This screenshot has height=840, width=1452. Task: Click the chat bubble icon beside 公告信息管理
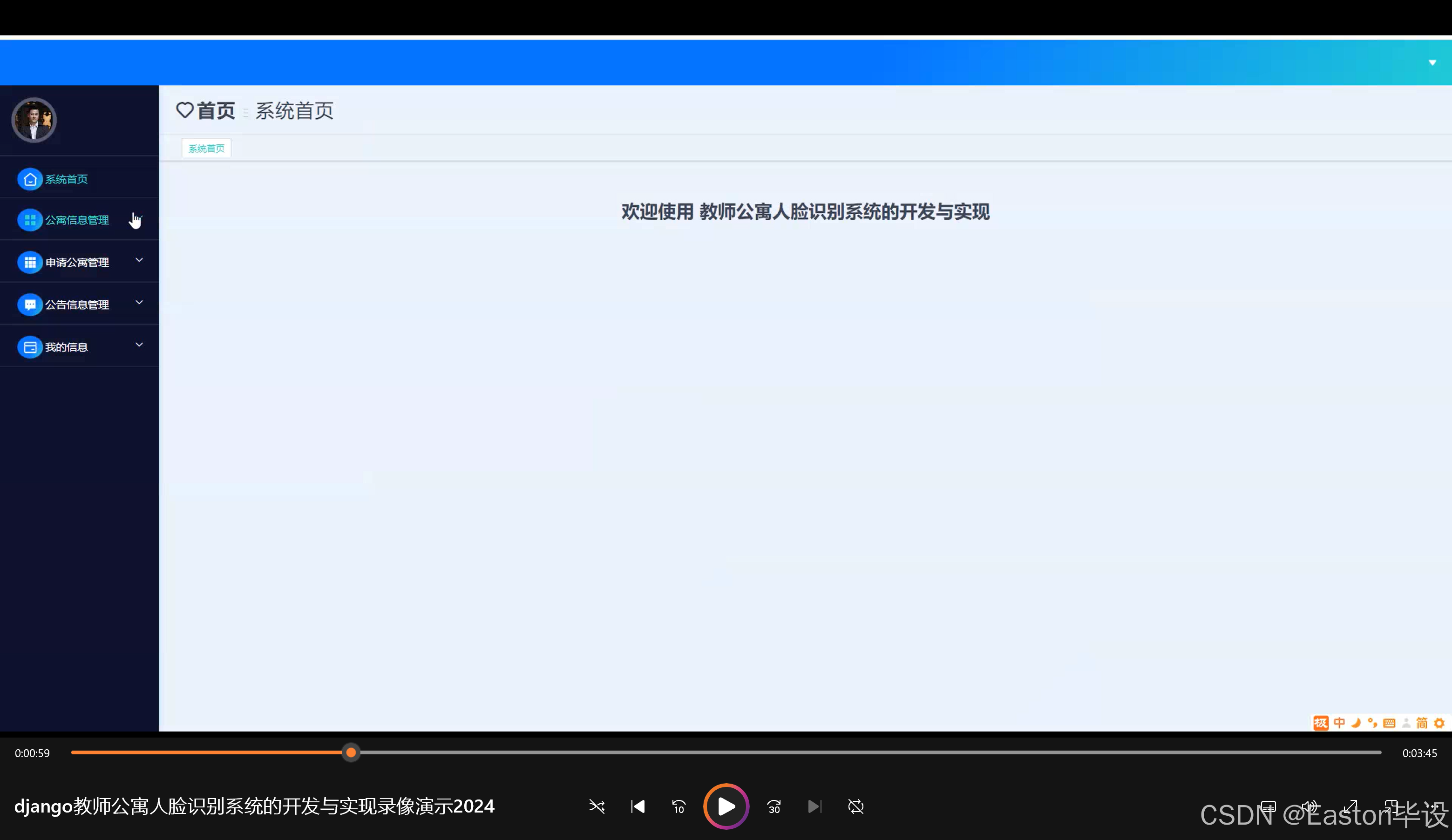point(30,304)
